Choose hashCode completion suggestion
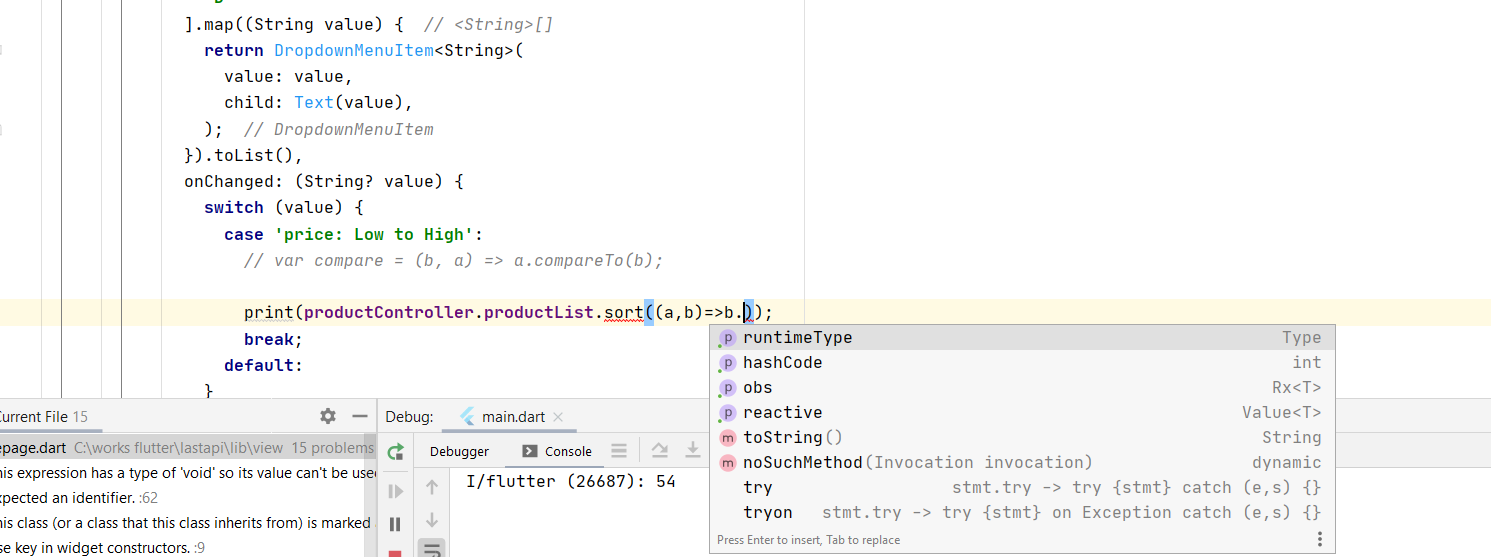Image resolution: width=1491 pixels, height=557 pixels. pos(1020,363)
